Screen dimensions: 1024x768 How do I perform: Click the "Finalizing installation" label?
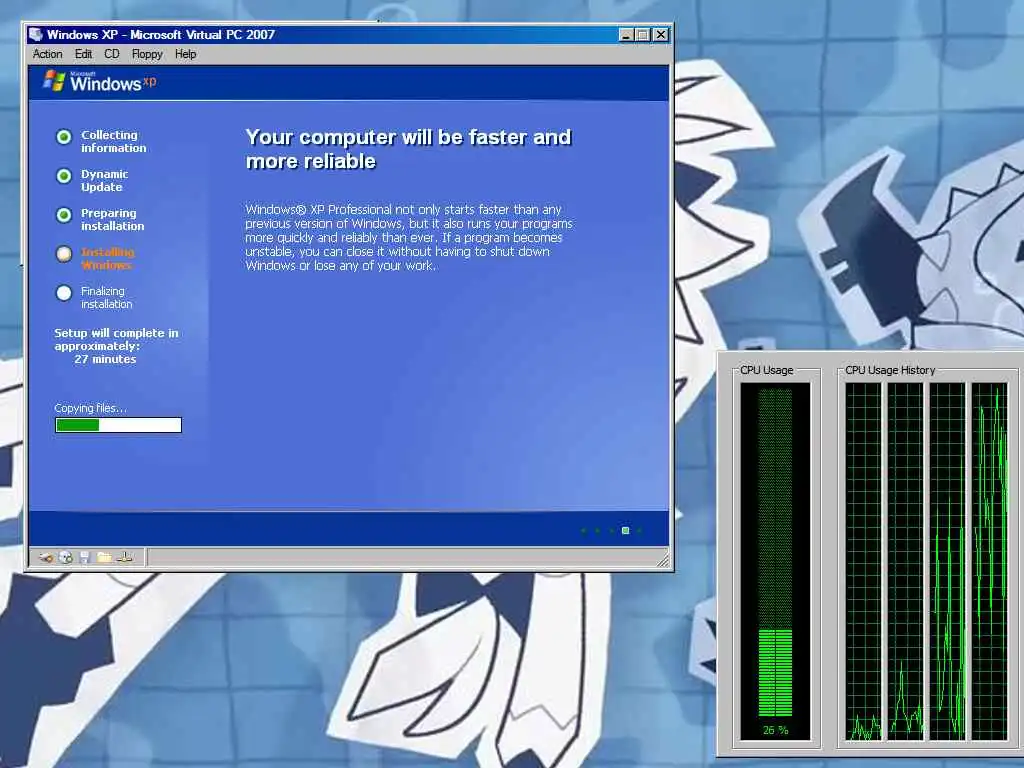click(106, 297)
